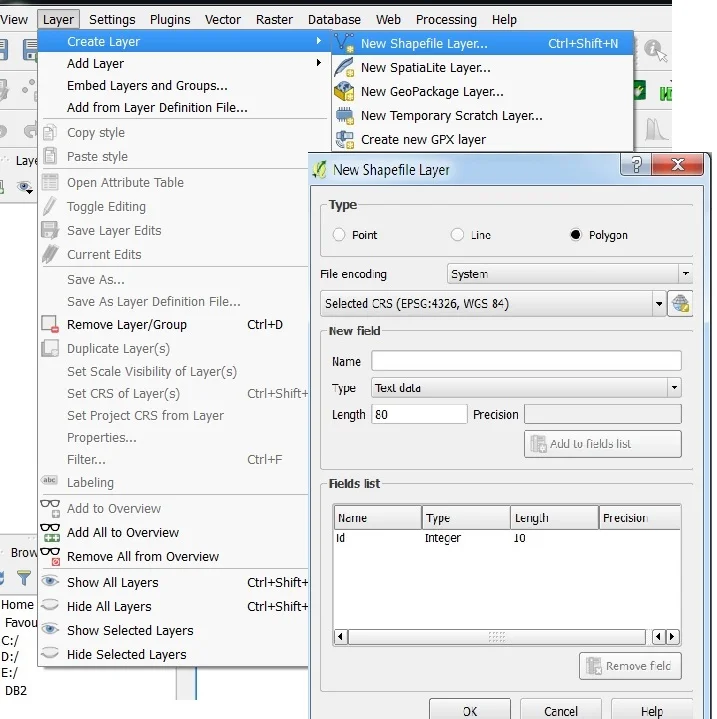Open the Selected CRS dropdown
717x719 pixels.
(x=493, y=304)
